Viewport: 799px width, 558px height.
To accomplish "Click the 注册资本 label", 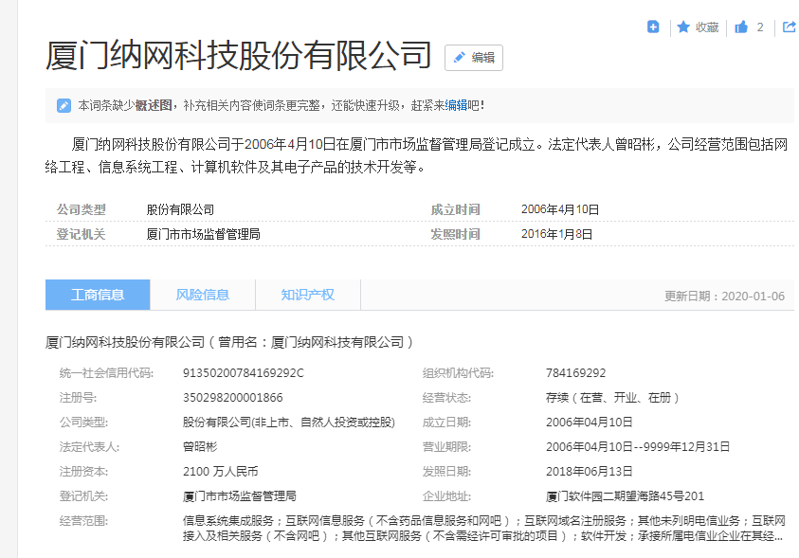I will (84, 471).
